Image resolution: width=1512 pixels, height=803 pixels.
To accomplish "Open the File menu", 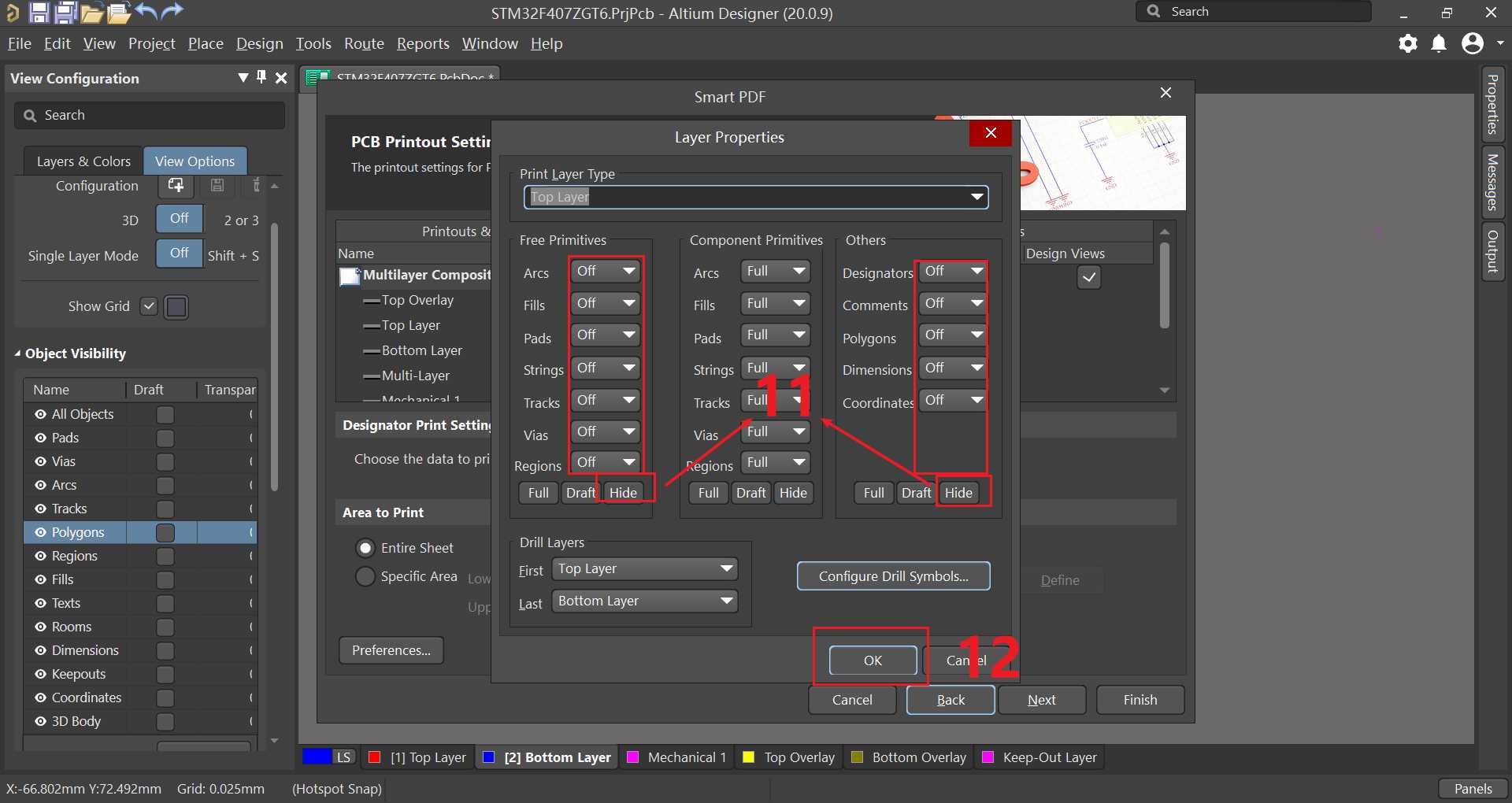I will pos(20,43).
